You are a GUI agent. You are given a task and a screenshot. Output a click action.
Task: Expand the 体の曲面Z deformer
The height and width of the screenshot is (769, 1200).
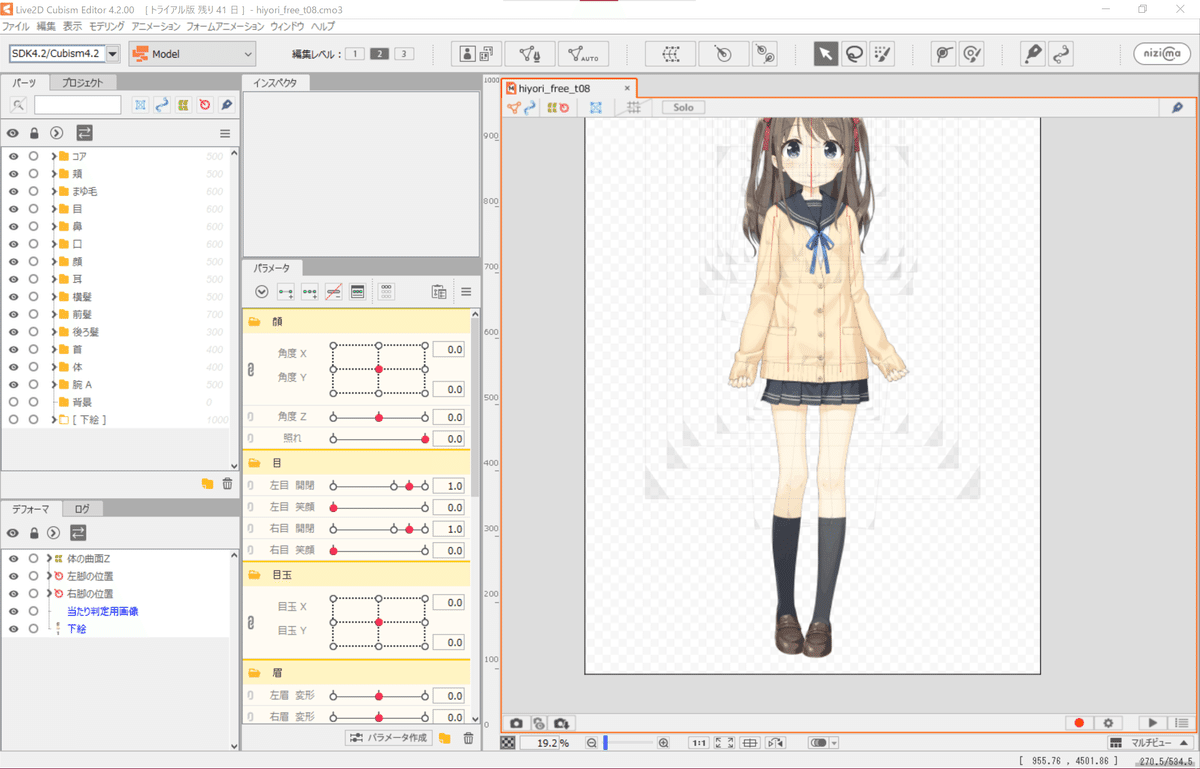(x=48, y=558)
